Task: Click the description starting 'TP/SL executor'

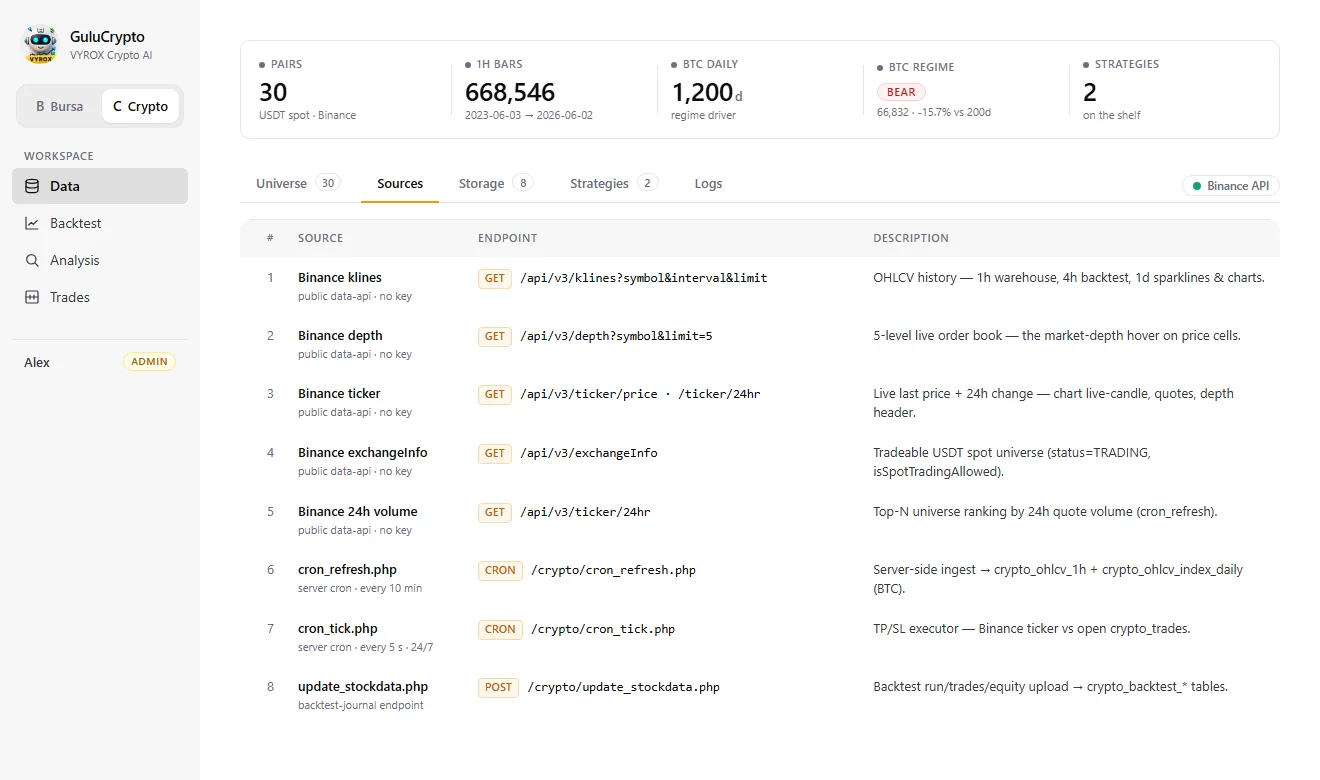Action: tap(1032, 629)
